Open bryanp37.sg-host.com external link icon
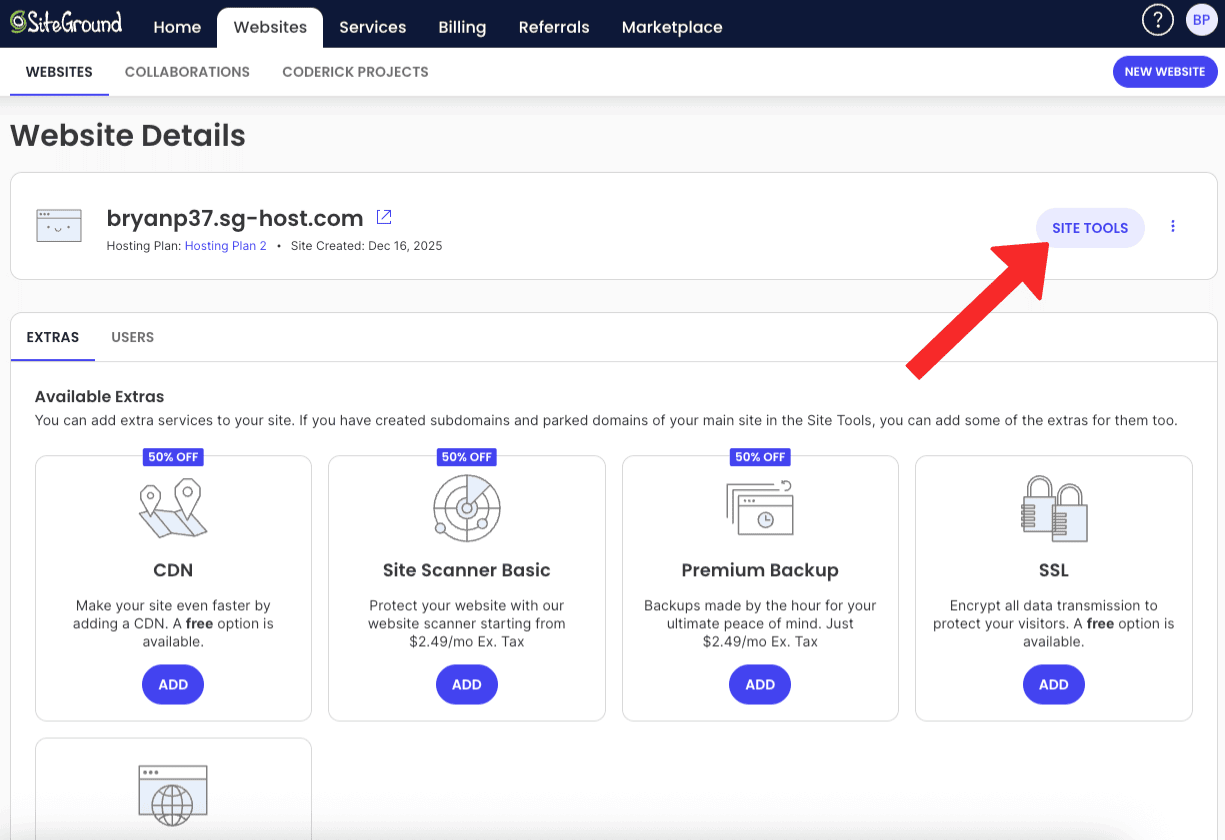Image resolution: width=1225 pixels, height=840 pixels. (384, 216)
